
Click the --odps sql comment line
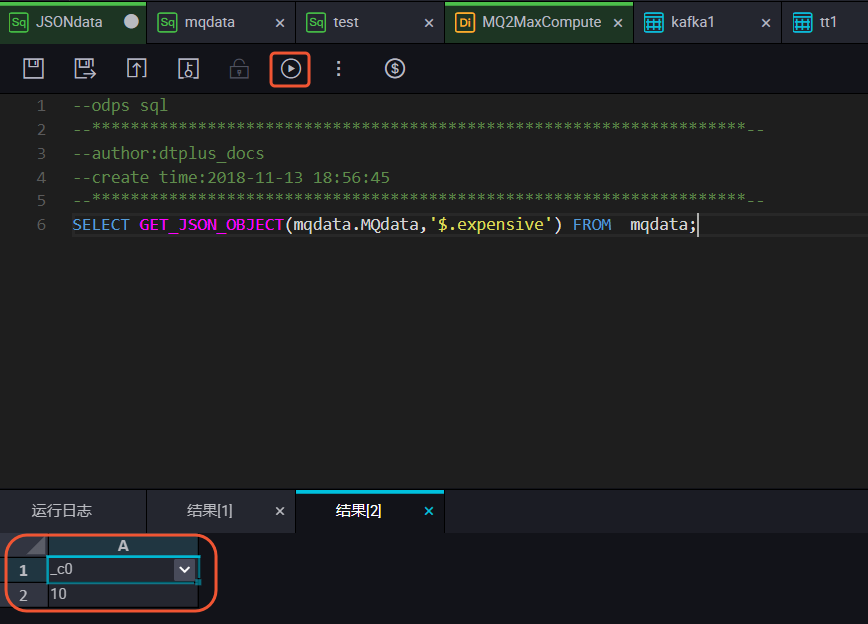click(x=120, y=106)
